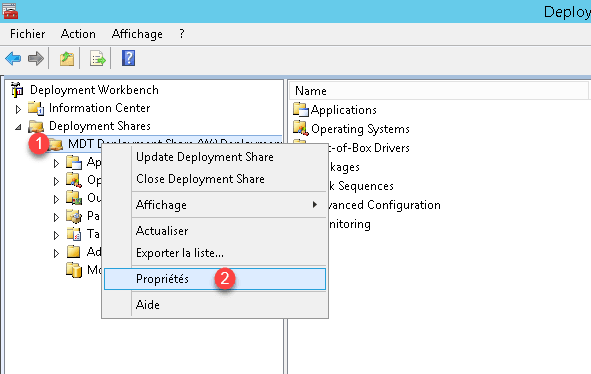
Task: Select Advanced Configuration in the Name list
Action: click(x=384, y=205)
